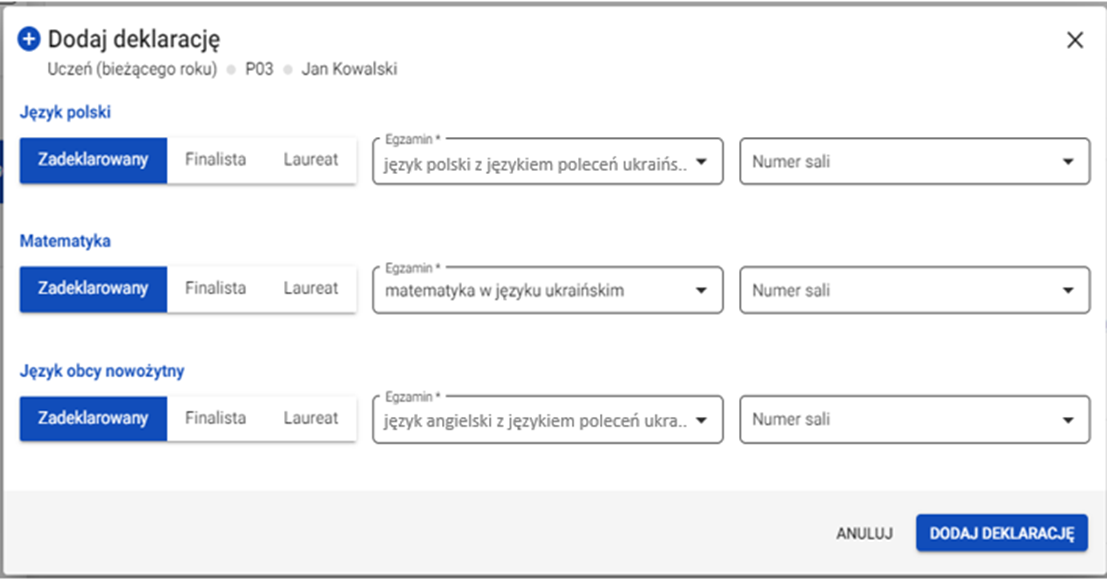Open Numer sali dropdown for Język polski
Image resolution: width=1107 pixels, height=580 pixels.
[914, 162]
